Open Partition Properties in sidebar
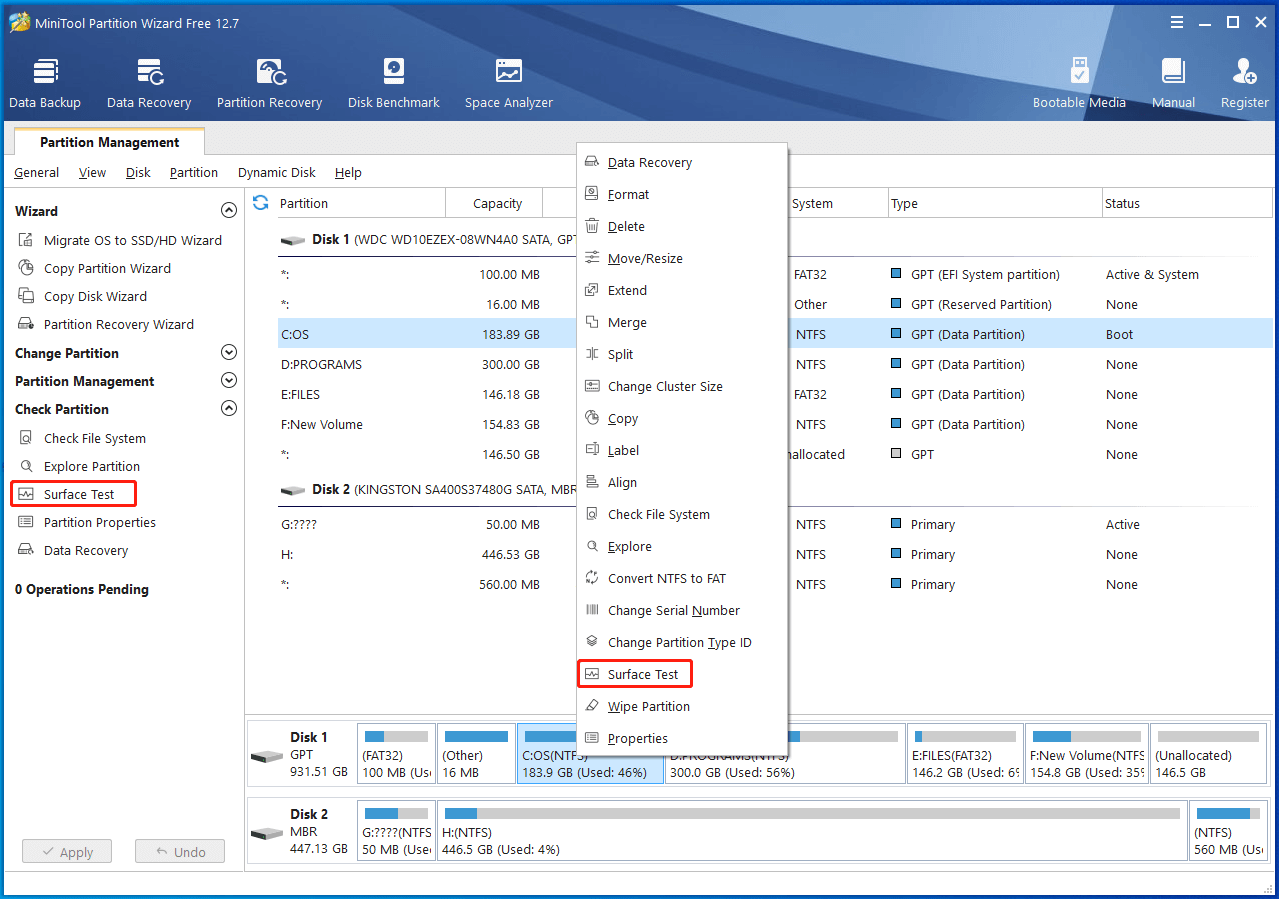The width and height of the screenshot is (1279, 899). tap(87, 523)
